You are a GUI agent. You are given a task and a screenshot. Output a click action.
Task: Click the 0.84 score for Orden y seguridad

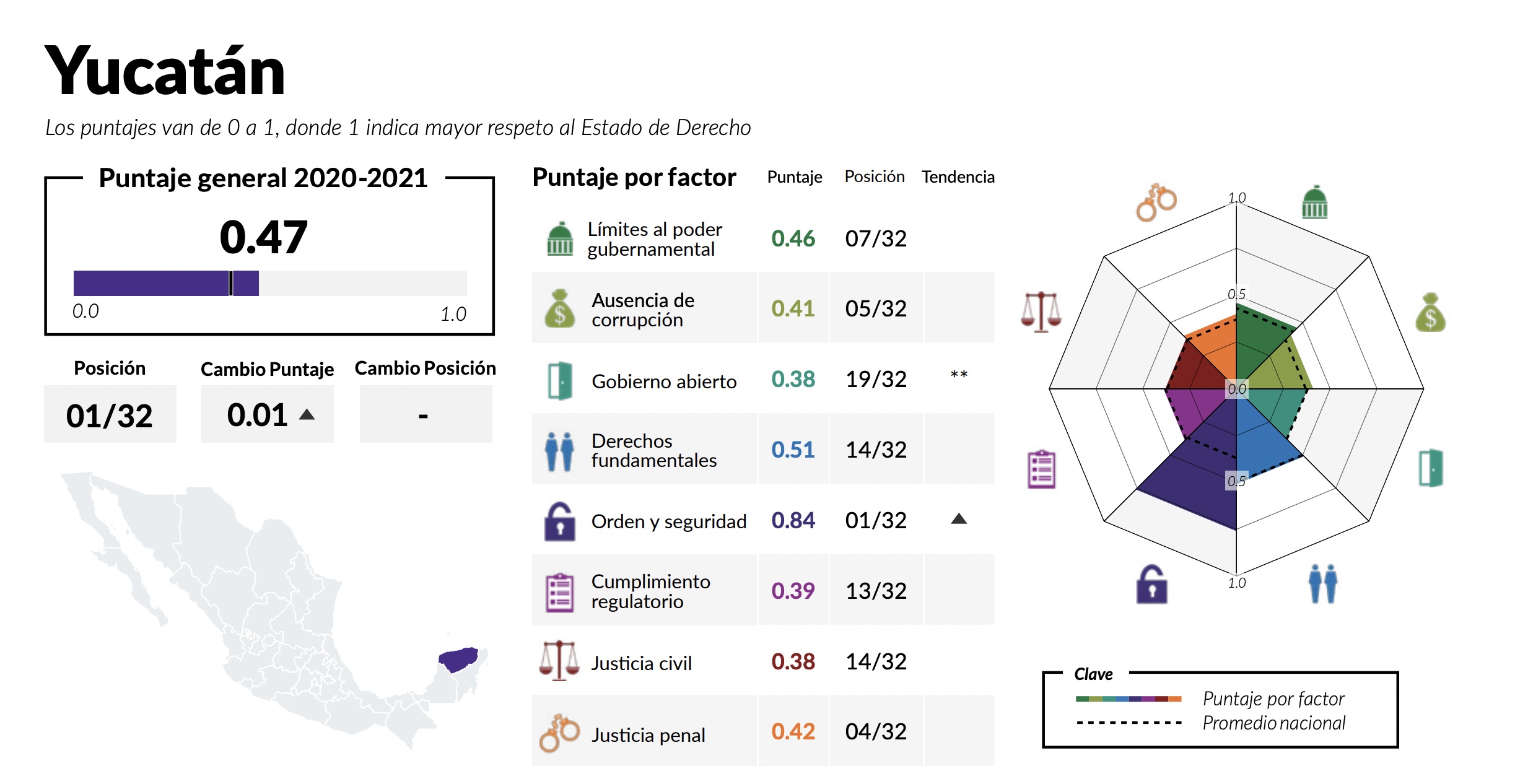point(793,520)
